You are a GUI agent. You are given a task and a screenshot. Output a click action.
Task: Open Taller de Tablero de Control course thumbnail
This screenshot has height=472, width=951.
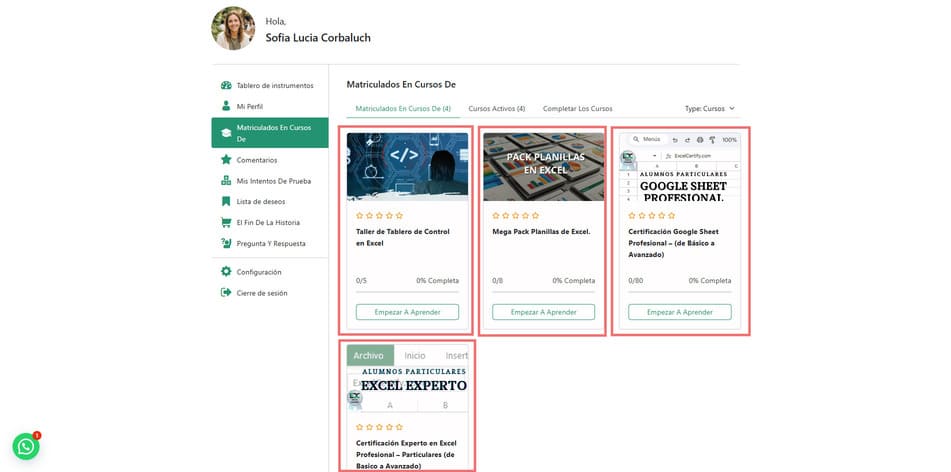click(408, 167)
